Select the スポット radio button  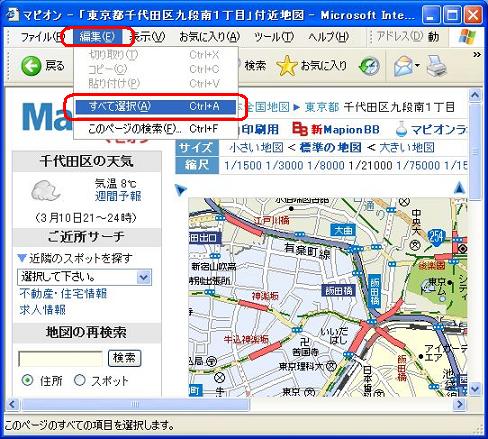[x=80, y=380]
